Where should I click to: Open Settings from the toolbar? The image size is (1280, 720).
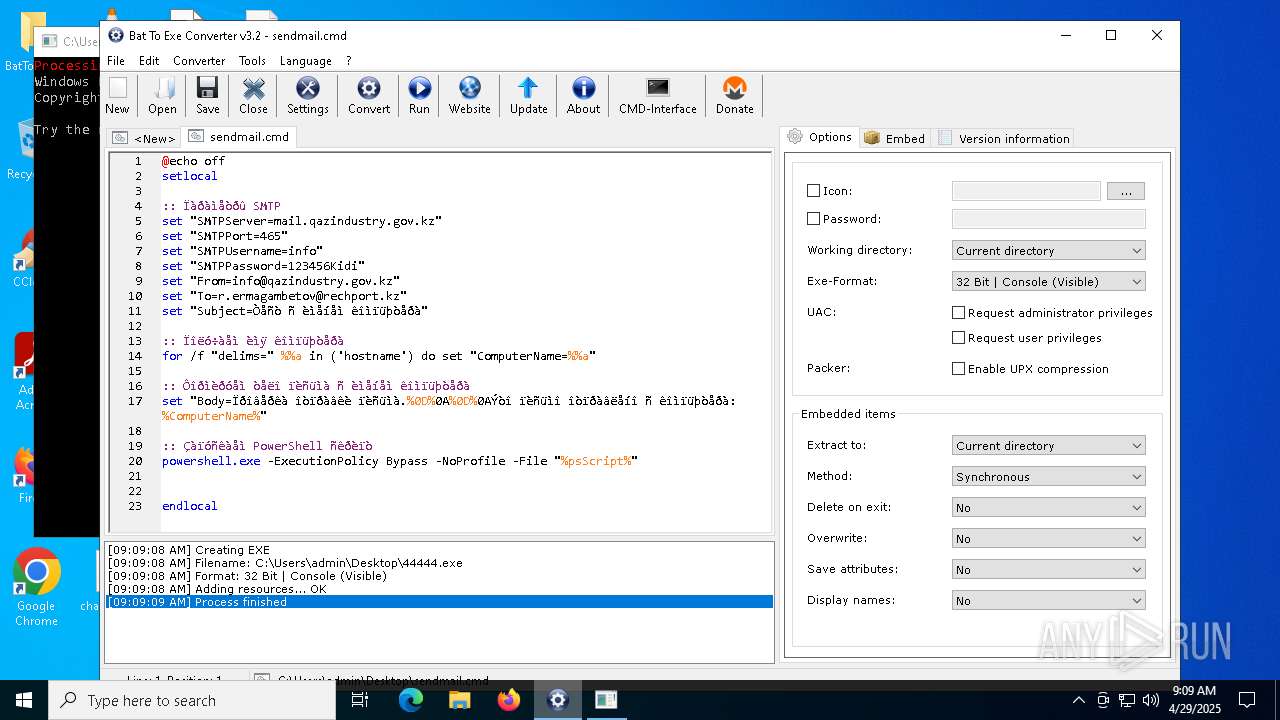(307, 96)
